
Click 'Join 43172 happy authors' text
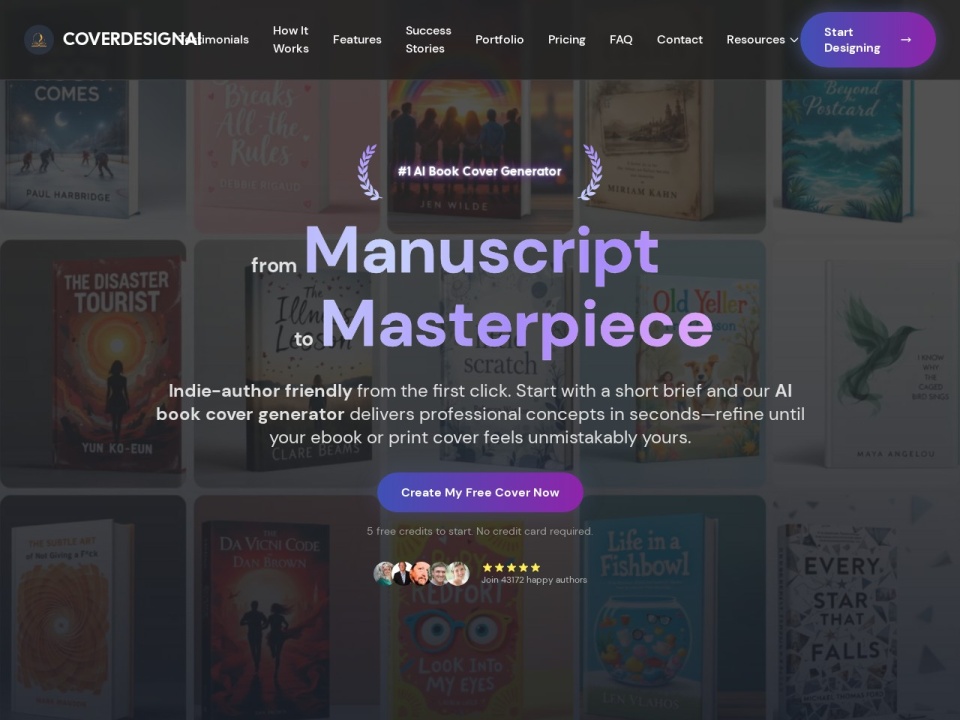(534, 580)
